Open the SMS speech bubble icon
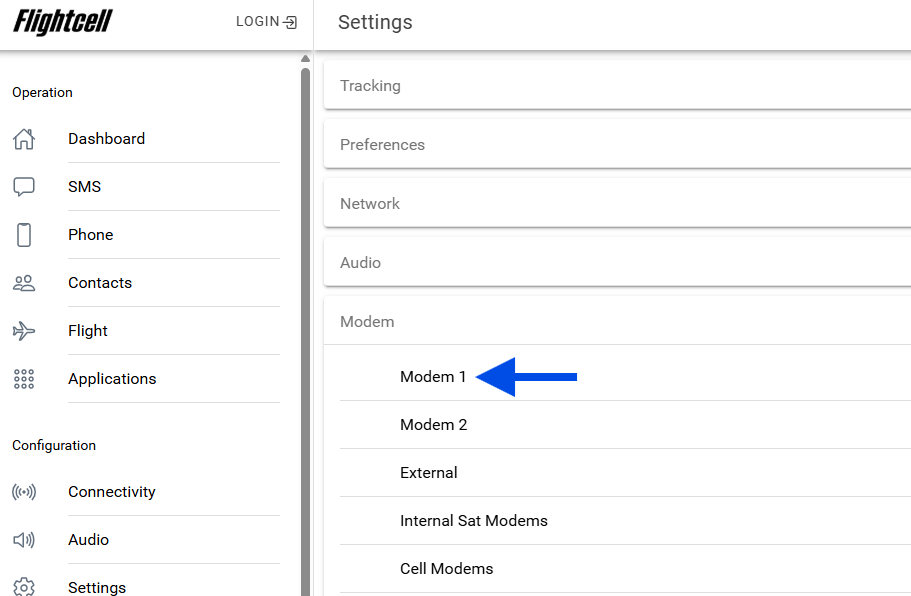 point(24,187)
